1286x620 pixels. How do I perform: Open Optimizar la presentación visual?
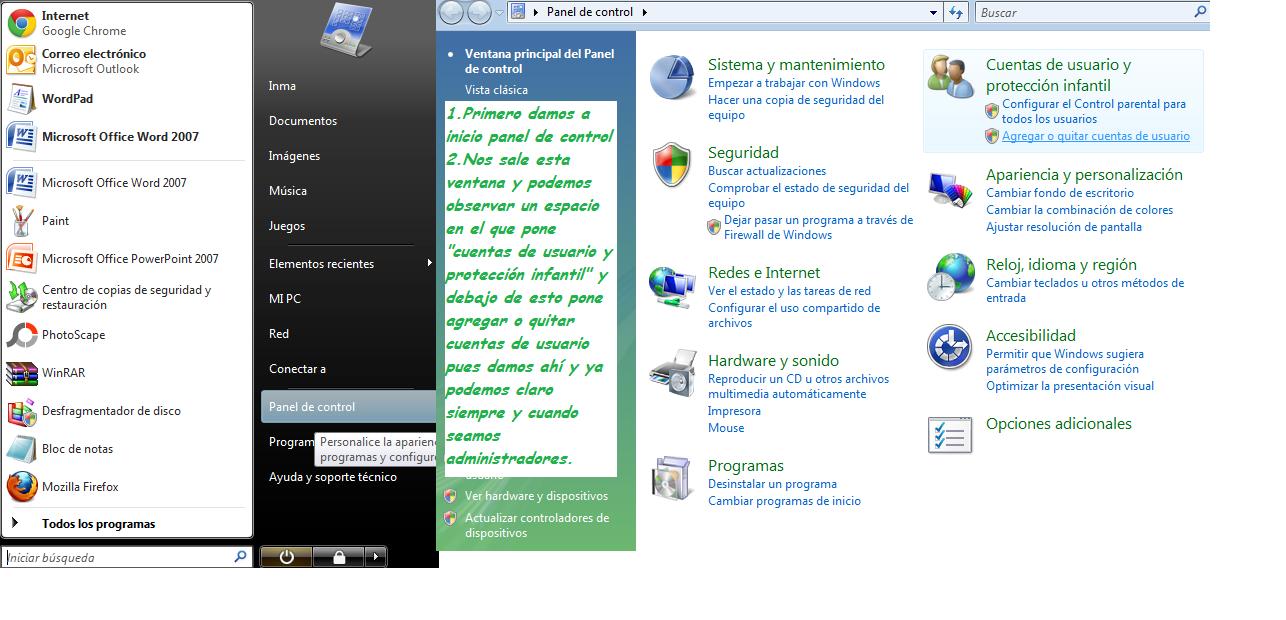pyautogui.click(x=1070, y=386)
